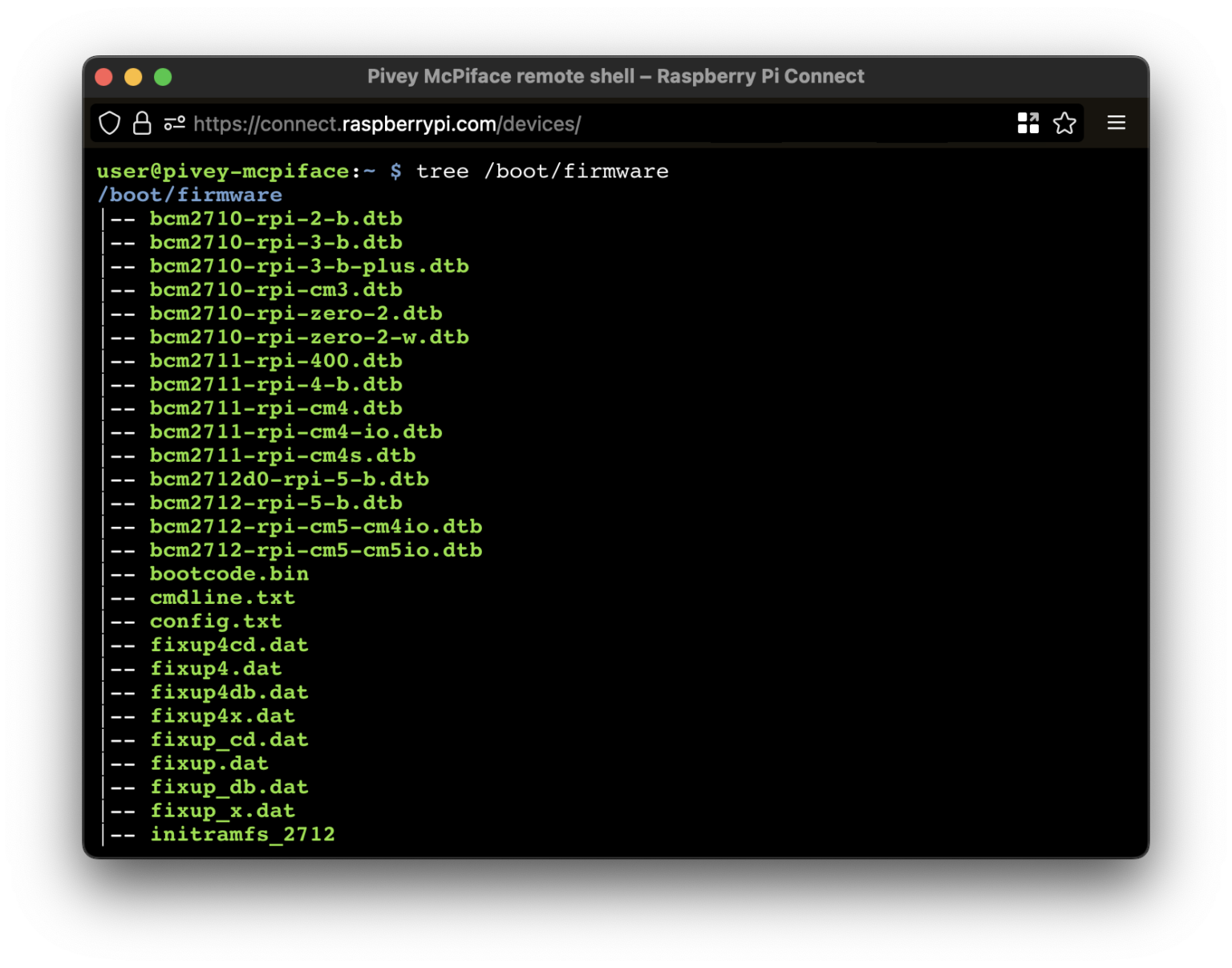
Task: Click raspberrypi.com in the address bar
Action: tap(419, 124)
